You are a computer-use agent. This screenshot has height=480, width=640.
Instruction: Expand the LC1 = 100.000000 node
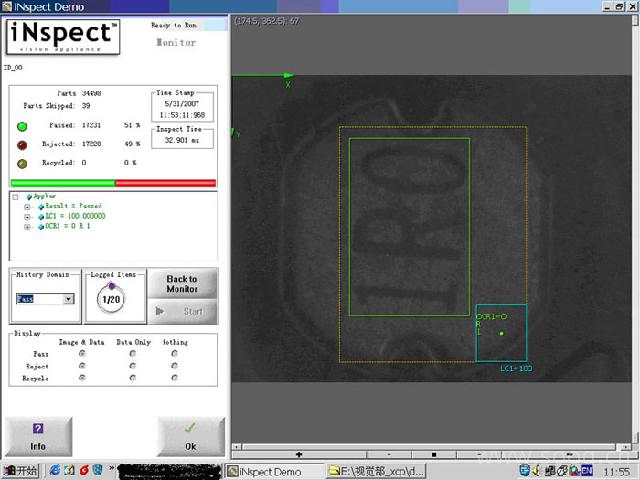tap(27, 216)
